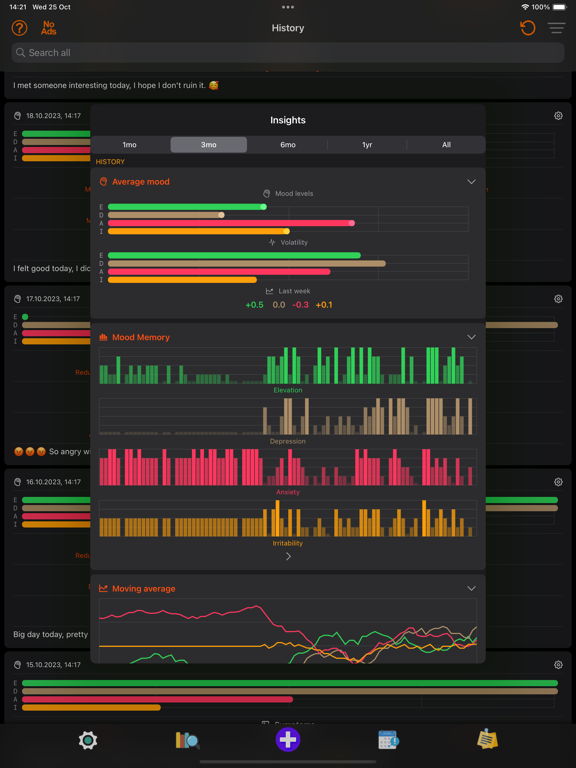
Task: Open entry dated 15.10.2023, 14:17
Action: pos(53,665)
